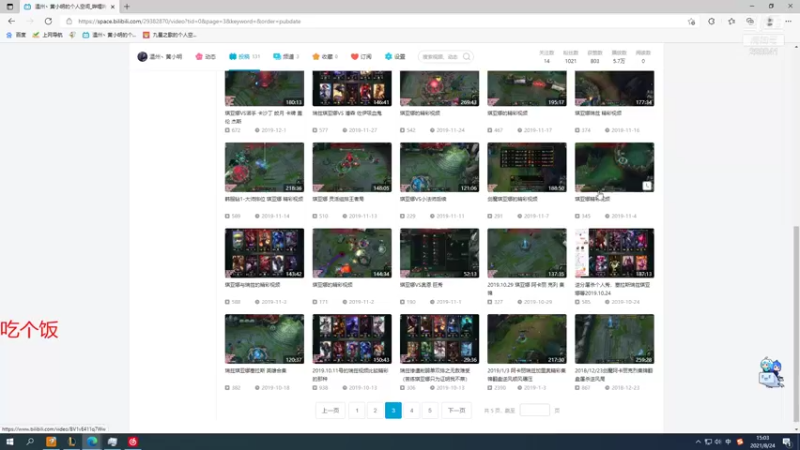The image size is (800, 450).
Task: Go to page 2 in pagination
Action: (375, 410)
